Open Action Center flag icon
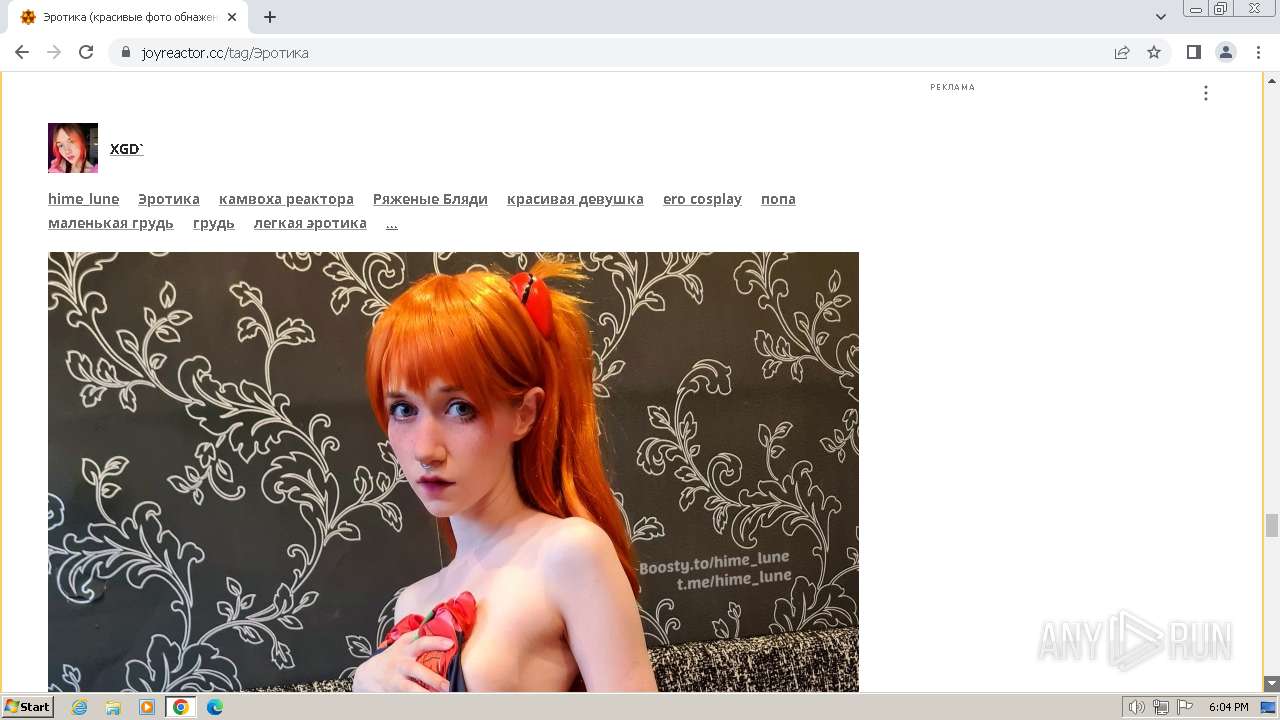1280x720 pixels. pos(1185,707)
